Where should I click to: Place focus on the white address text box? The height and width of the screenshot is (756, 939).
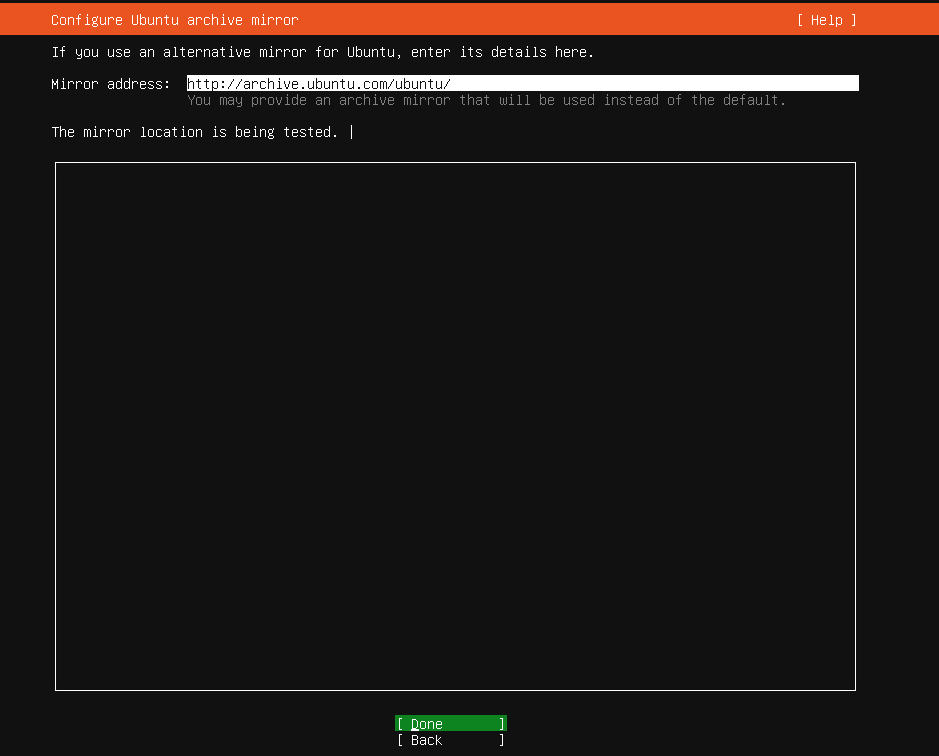[x=520, y=83]
